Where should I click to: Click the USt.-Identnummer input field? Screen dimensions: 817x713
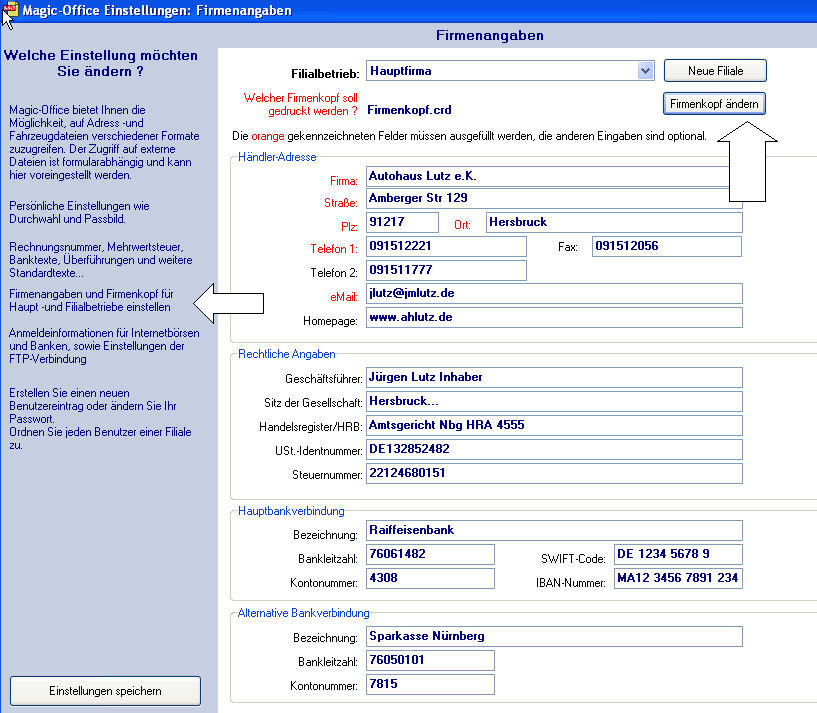[554, 449]
